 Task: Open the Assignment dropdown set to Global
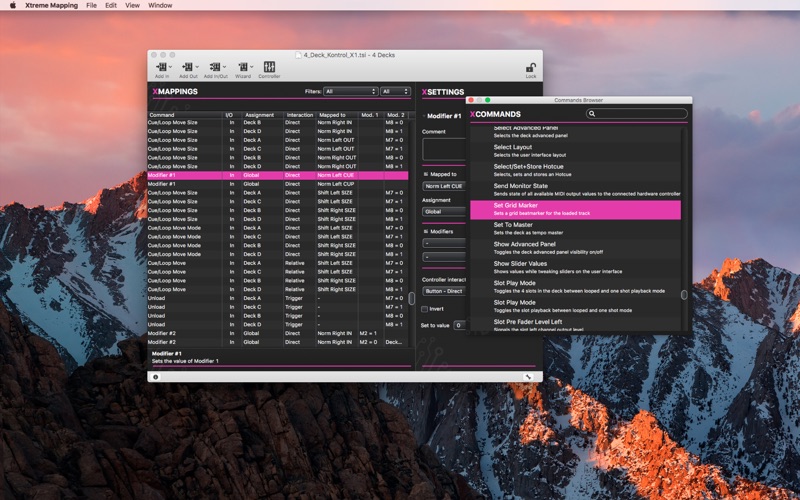(444, 212)
